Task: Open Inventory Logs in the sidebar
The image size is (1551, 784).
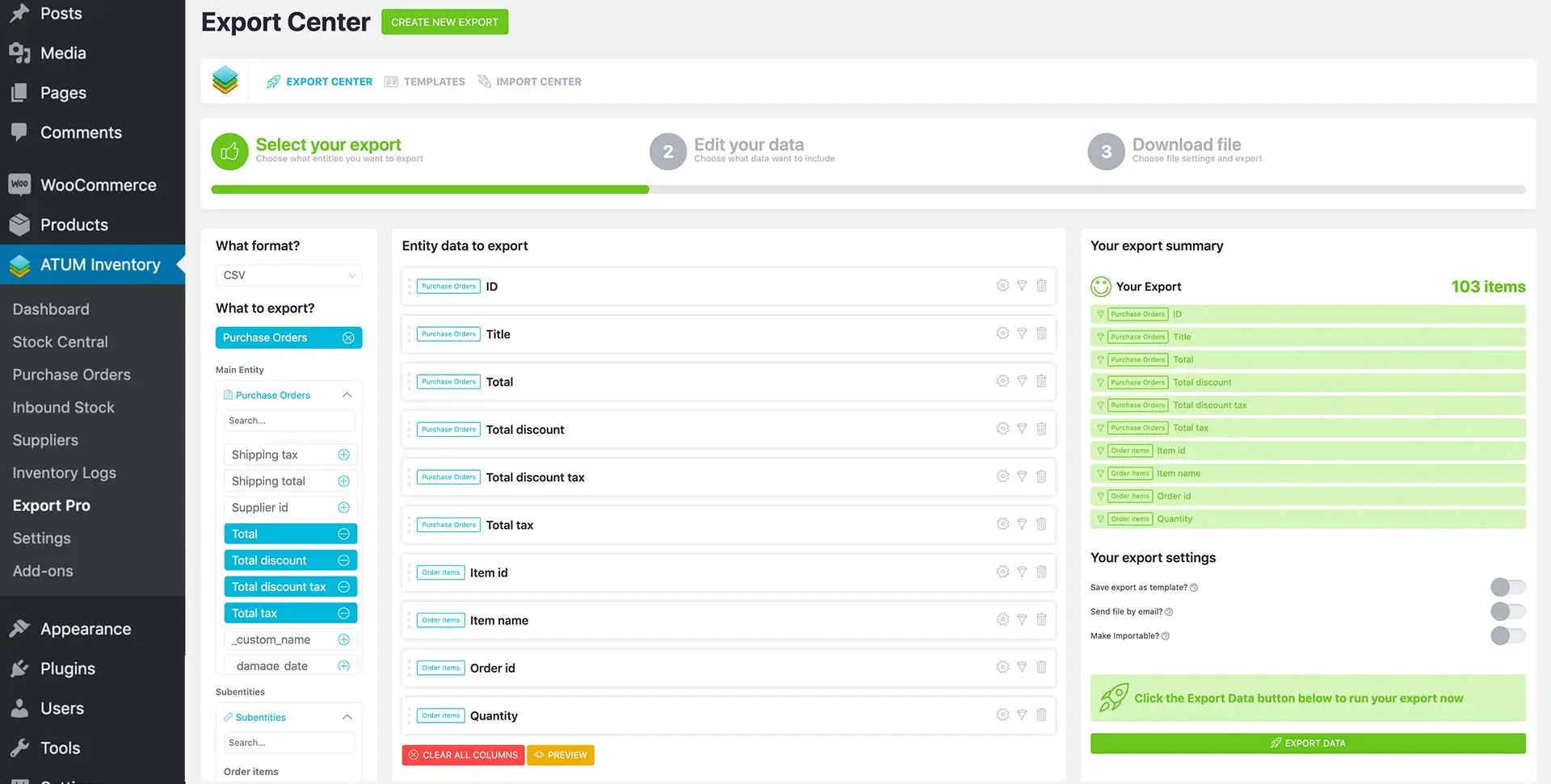Action: pos(65,472)
